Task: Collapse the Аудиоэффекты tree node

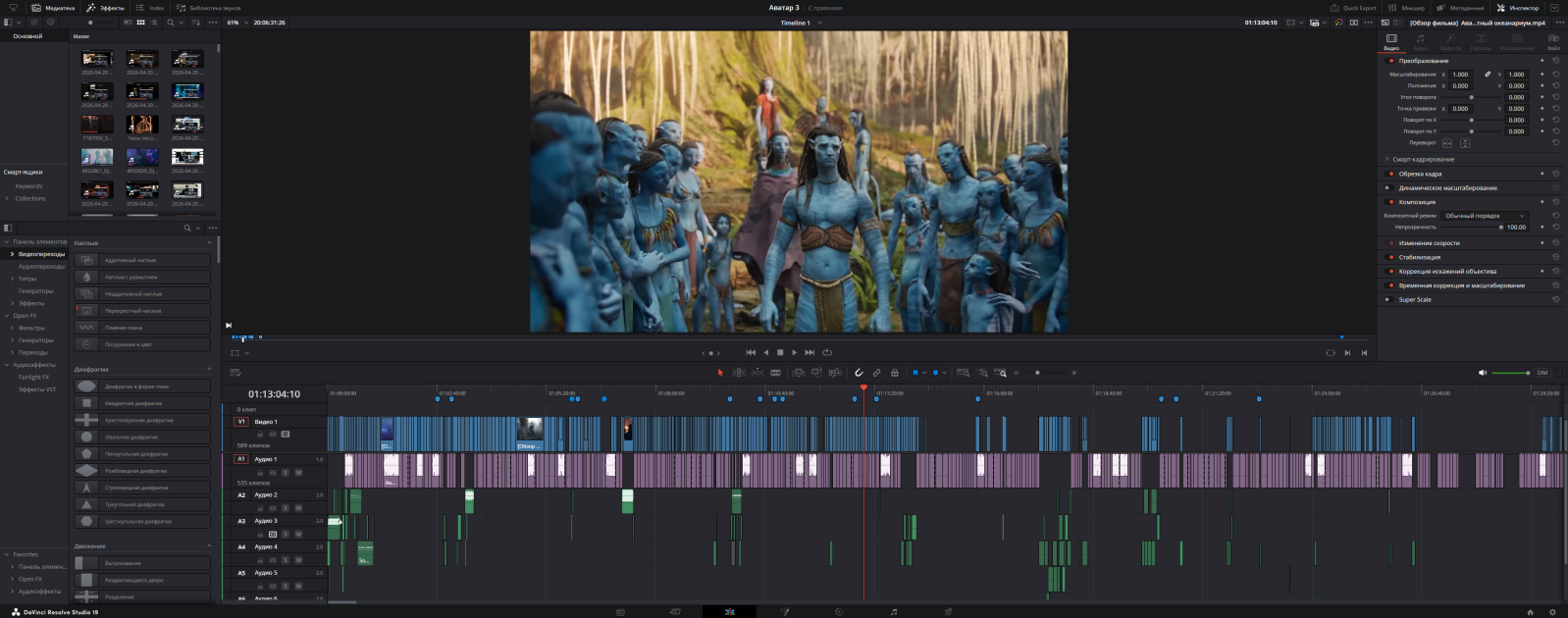Action: pos(7,365)
